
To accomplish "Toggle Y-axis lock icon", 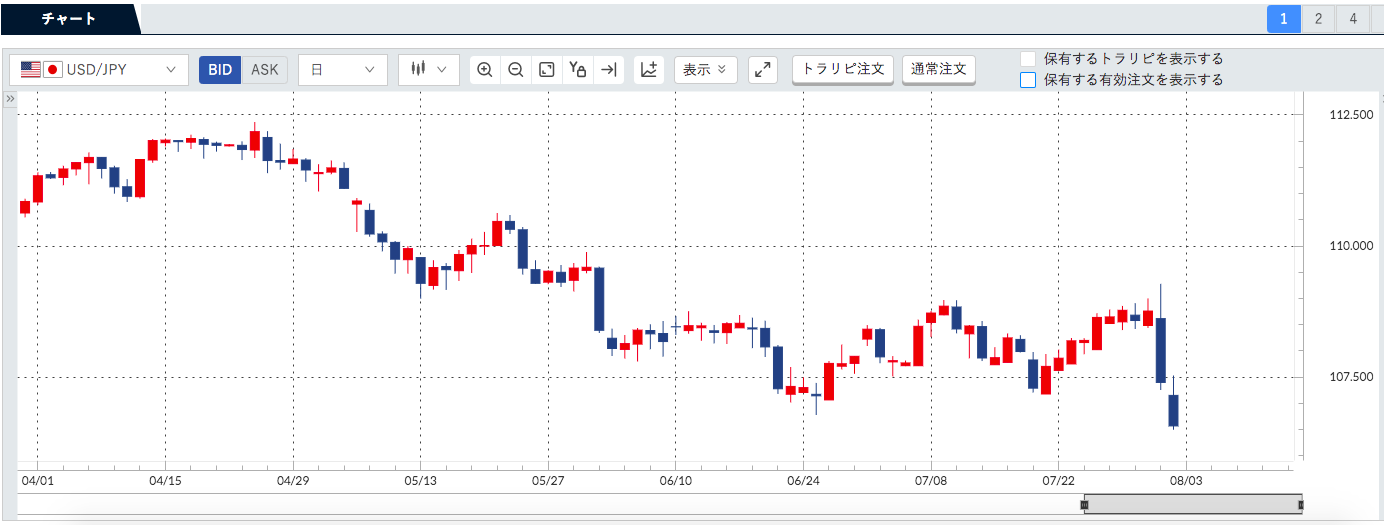I will point(577,70).
